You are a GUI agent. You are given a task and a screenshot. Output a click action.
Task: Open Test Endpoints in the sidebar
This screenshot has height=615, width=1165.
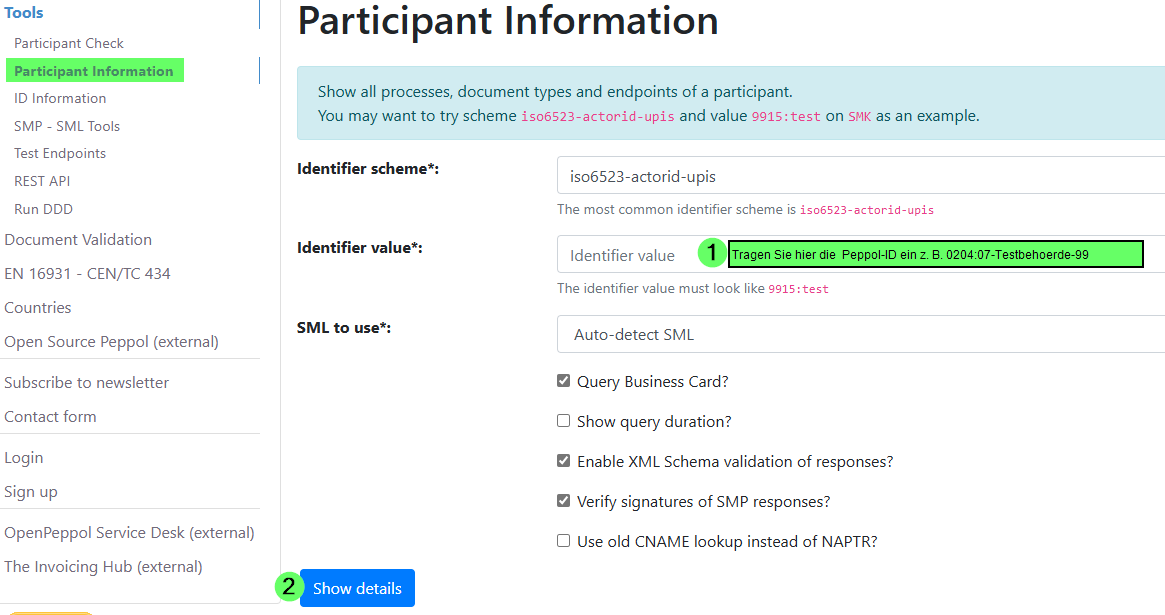(60, 153)
